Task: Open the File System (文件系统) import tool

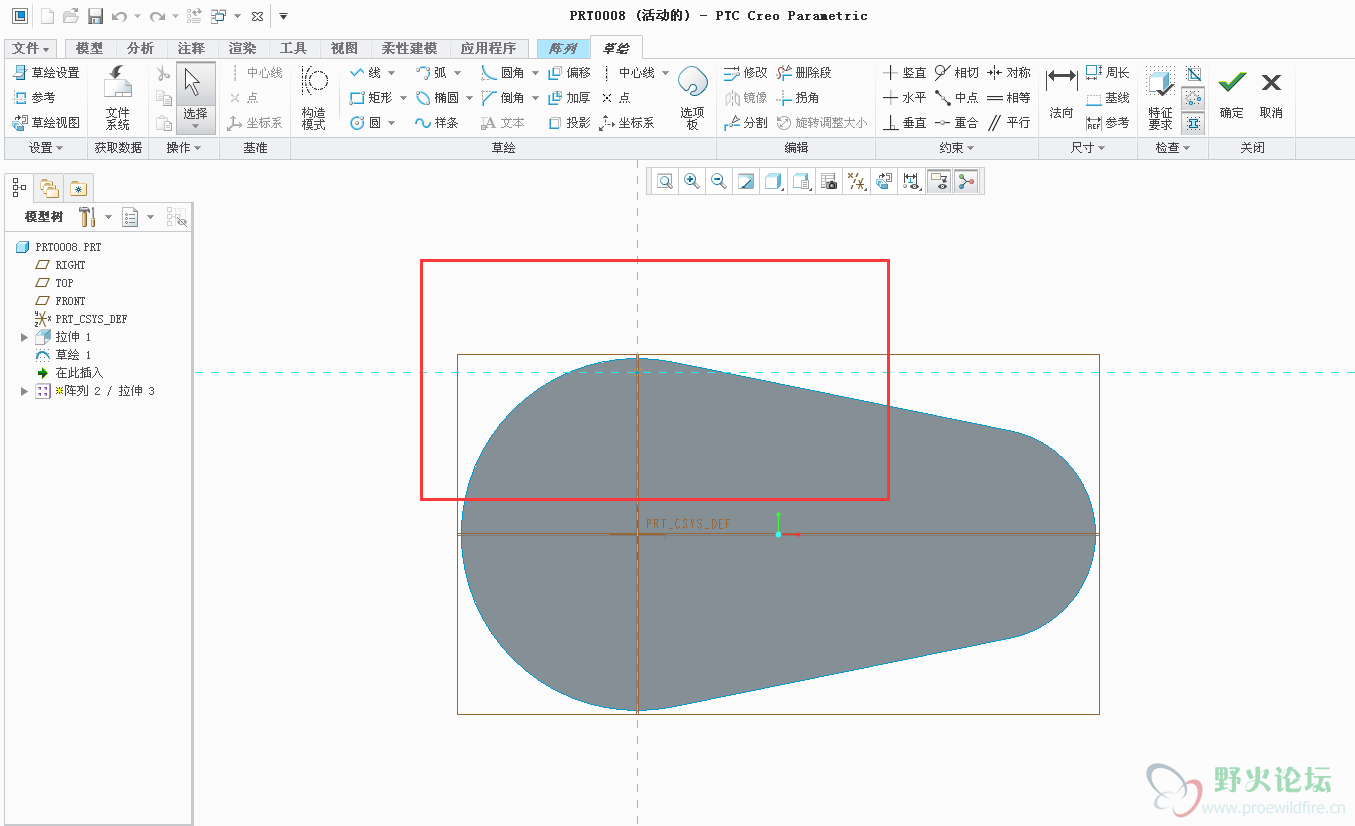Action: [118, 98]
